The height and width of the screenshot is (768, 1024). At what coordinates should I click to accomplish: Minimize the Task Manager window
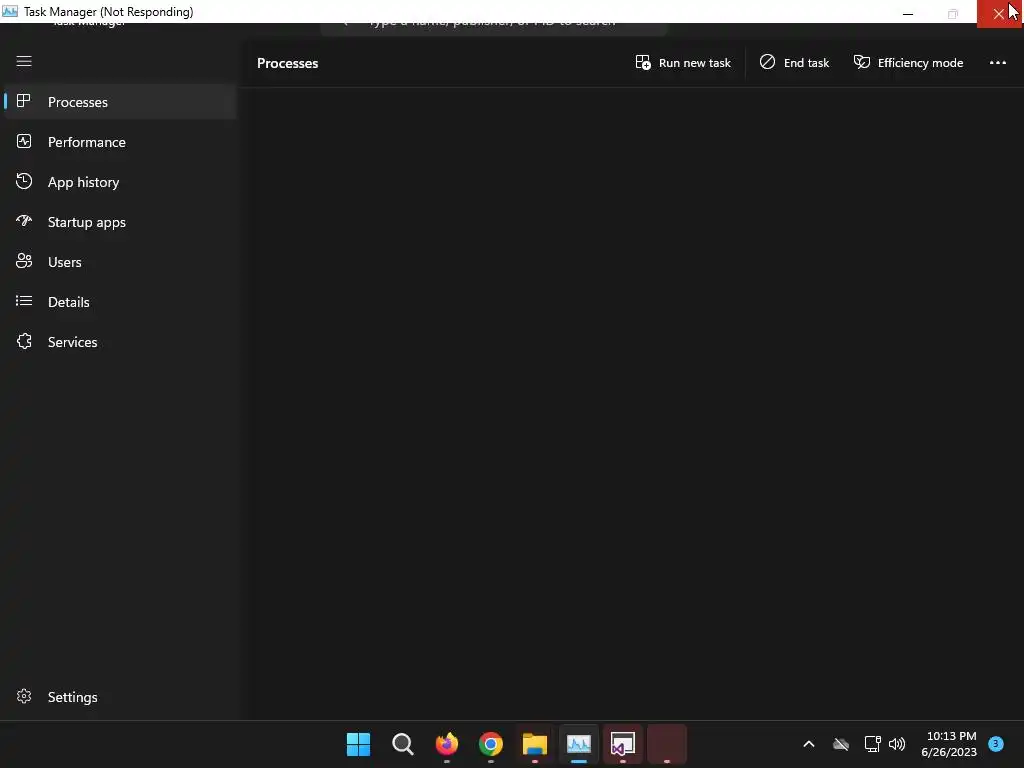[908, 13]
